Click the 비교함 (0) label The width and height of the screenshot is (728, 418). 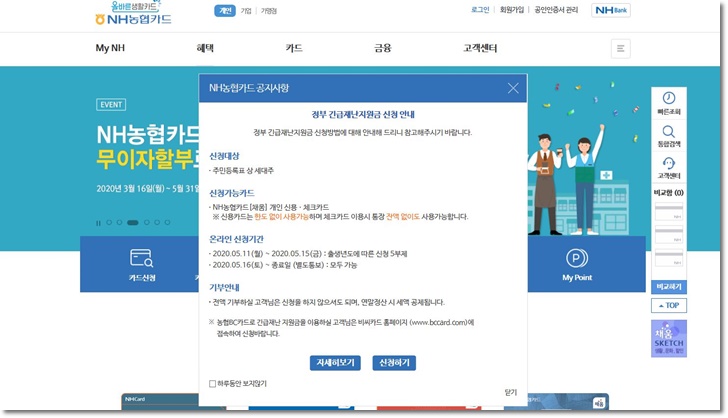tap(669, 193)
